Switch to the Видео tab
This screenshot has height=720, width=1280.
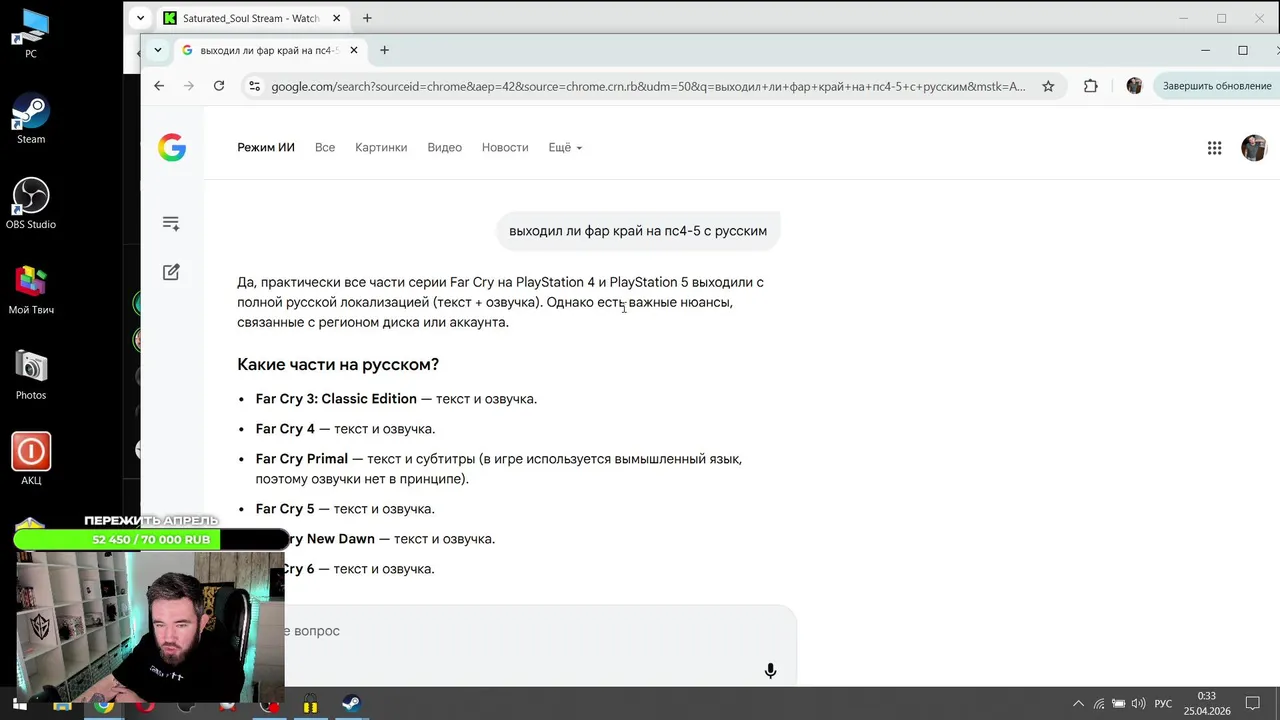coord(444,148)
